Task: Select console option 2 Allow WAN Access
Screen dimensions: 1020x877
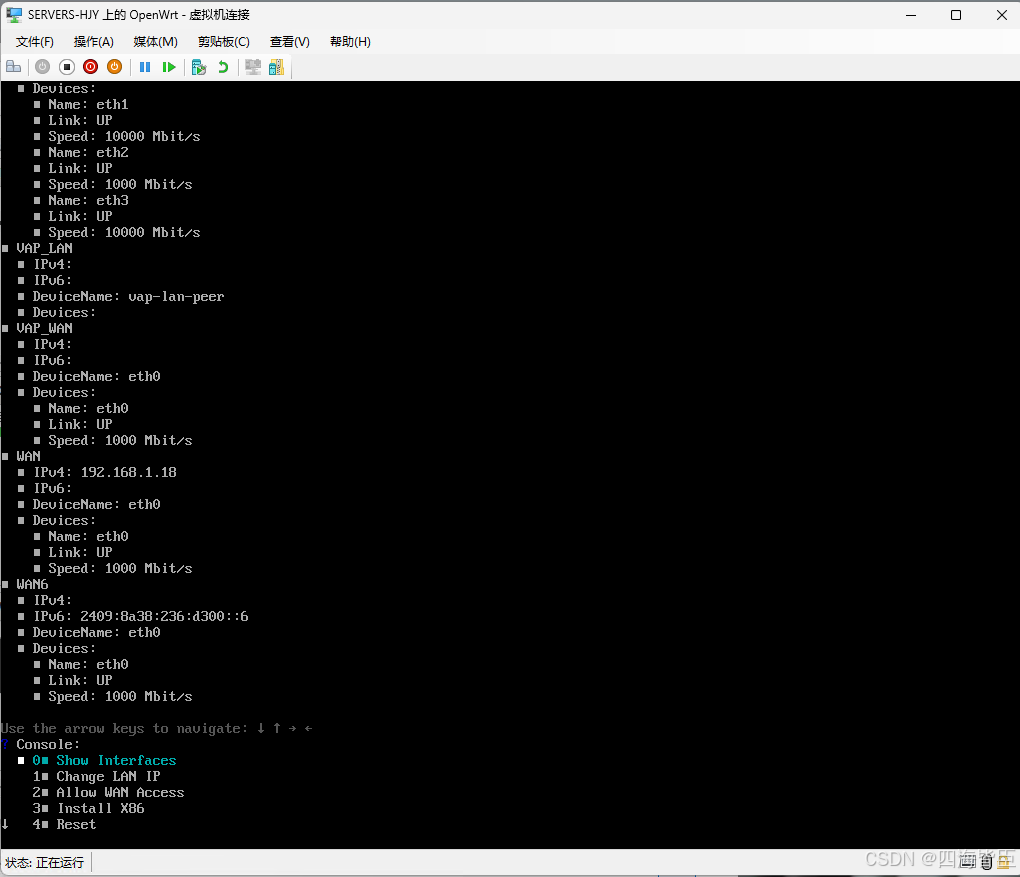Action: point(109,792)
